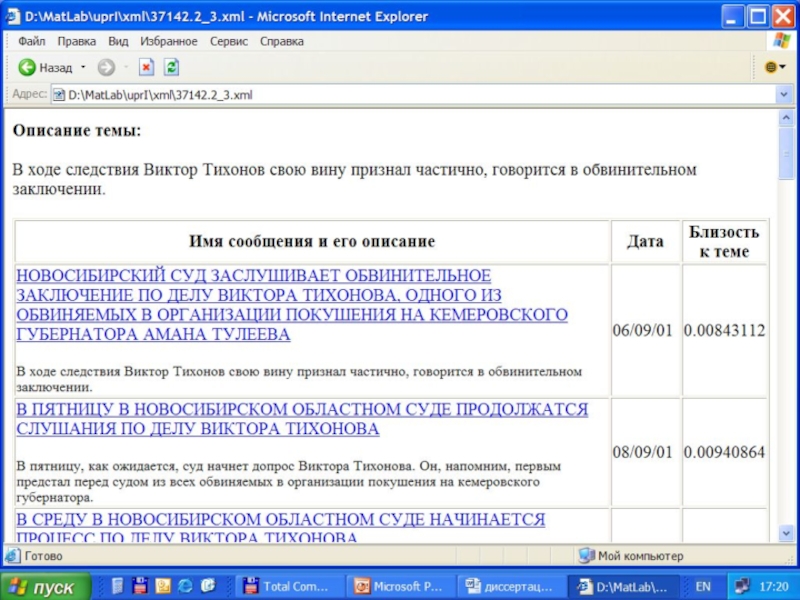This screenshot has height=600, width=800.
Task: Click the пуск Start button
Action: click(46, 586)
